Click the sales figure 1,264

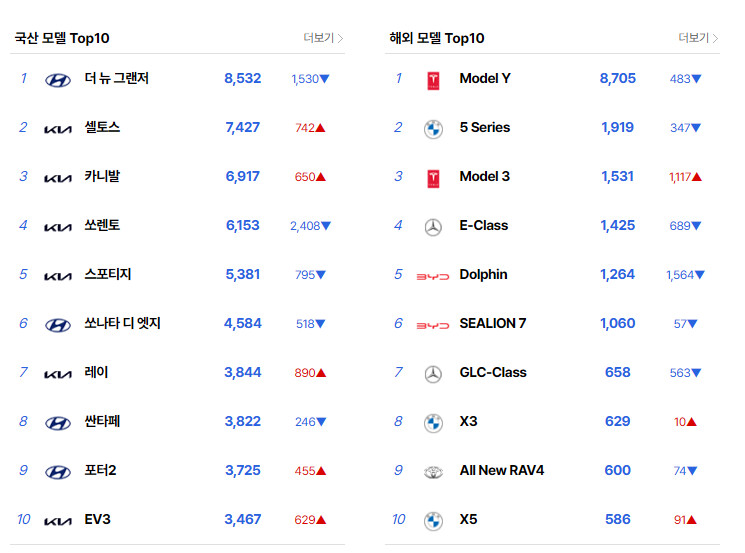tap(618, 274)
